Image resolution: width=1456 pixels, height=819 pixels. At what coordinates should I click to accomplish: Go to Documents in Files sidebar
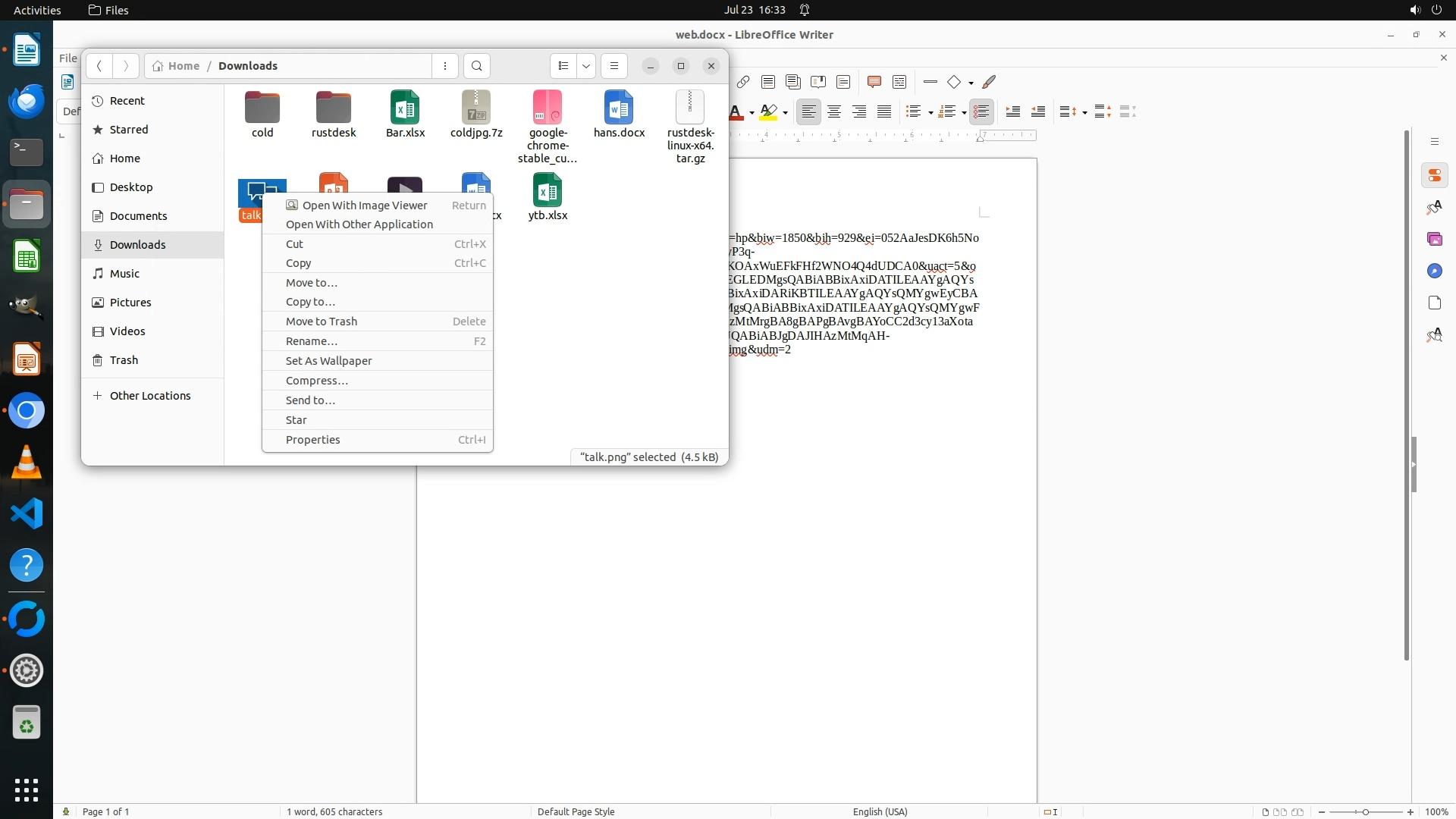(x=138, y=216)
